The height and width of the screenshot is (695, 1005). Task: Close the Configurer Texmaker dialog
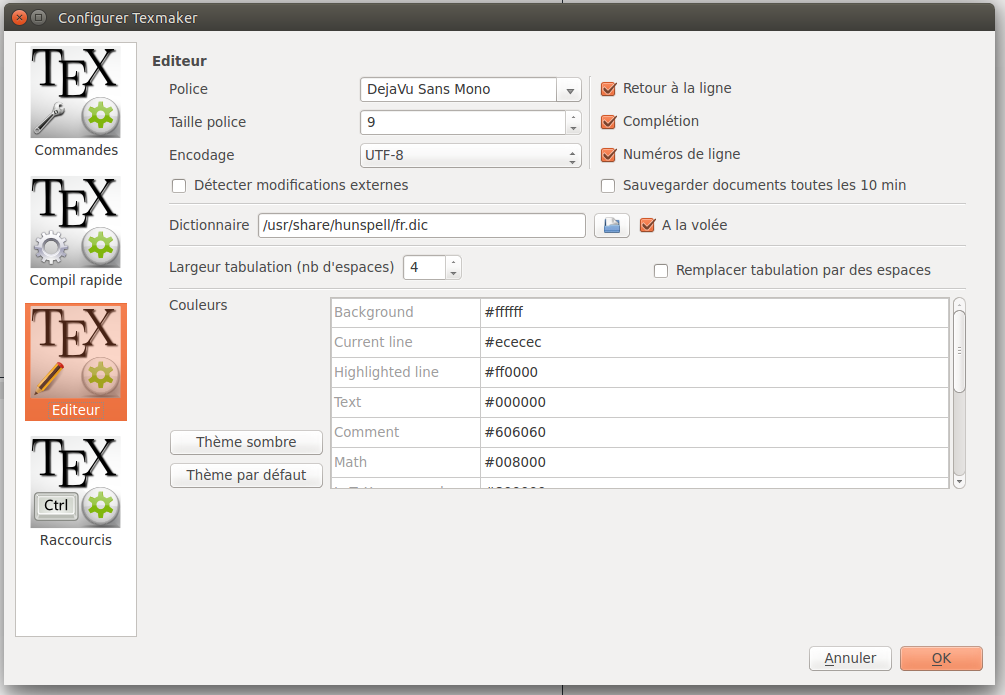click(19, 17)
